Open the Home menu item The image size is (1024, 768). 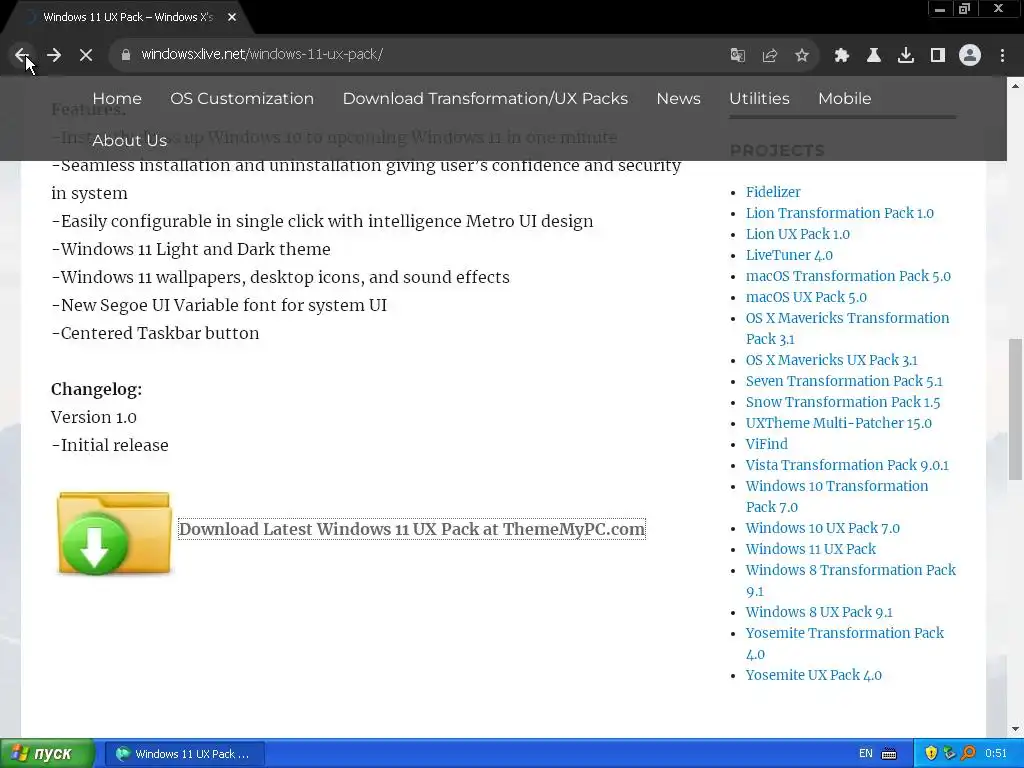[117, 99]
